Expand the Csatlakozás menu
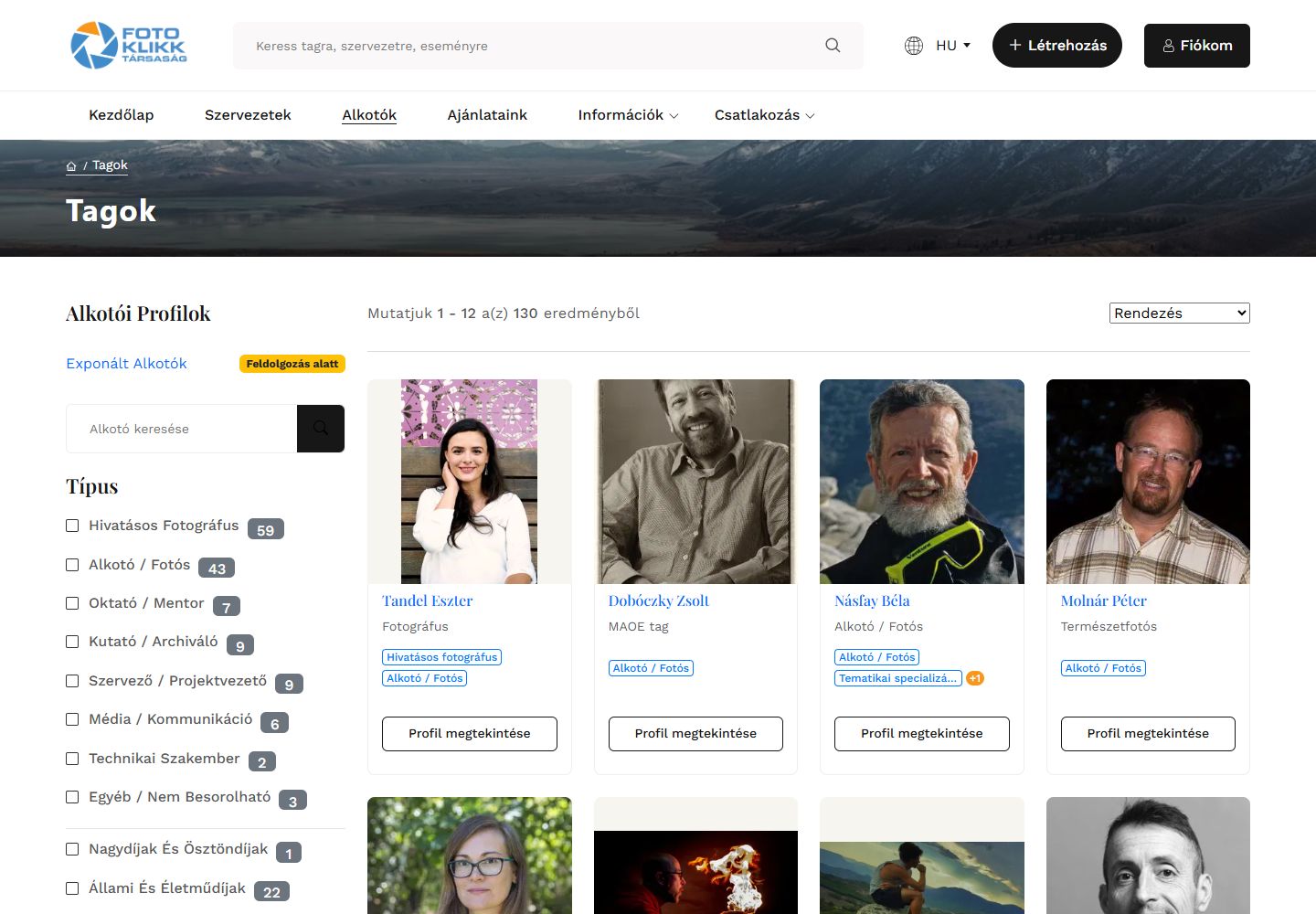The width and height of the screenshot is (1316, 914). 764,115
